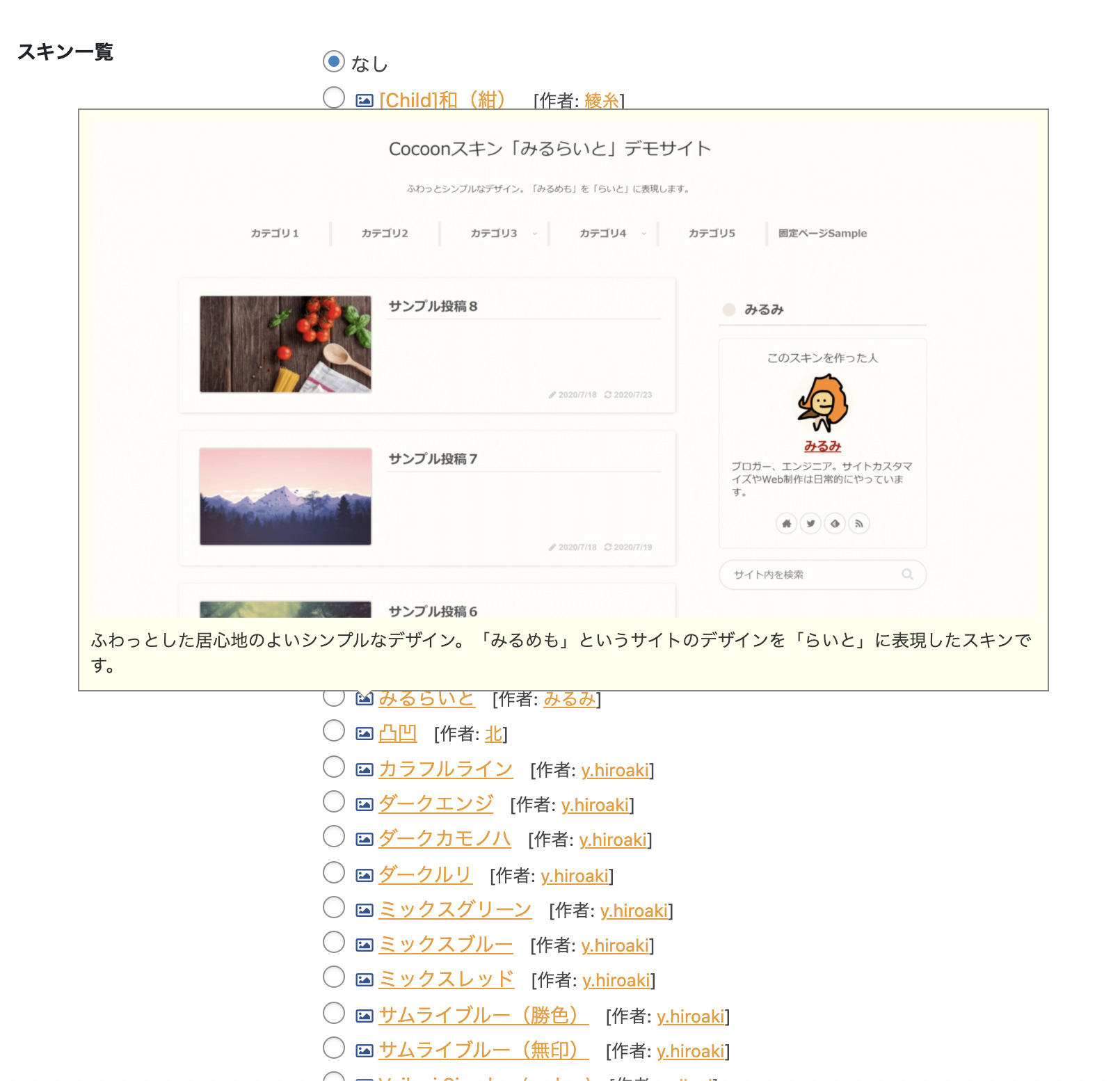Select the なし radio button

coord(334,61)
